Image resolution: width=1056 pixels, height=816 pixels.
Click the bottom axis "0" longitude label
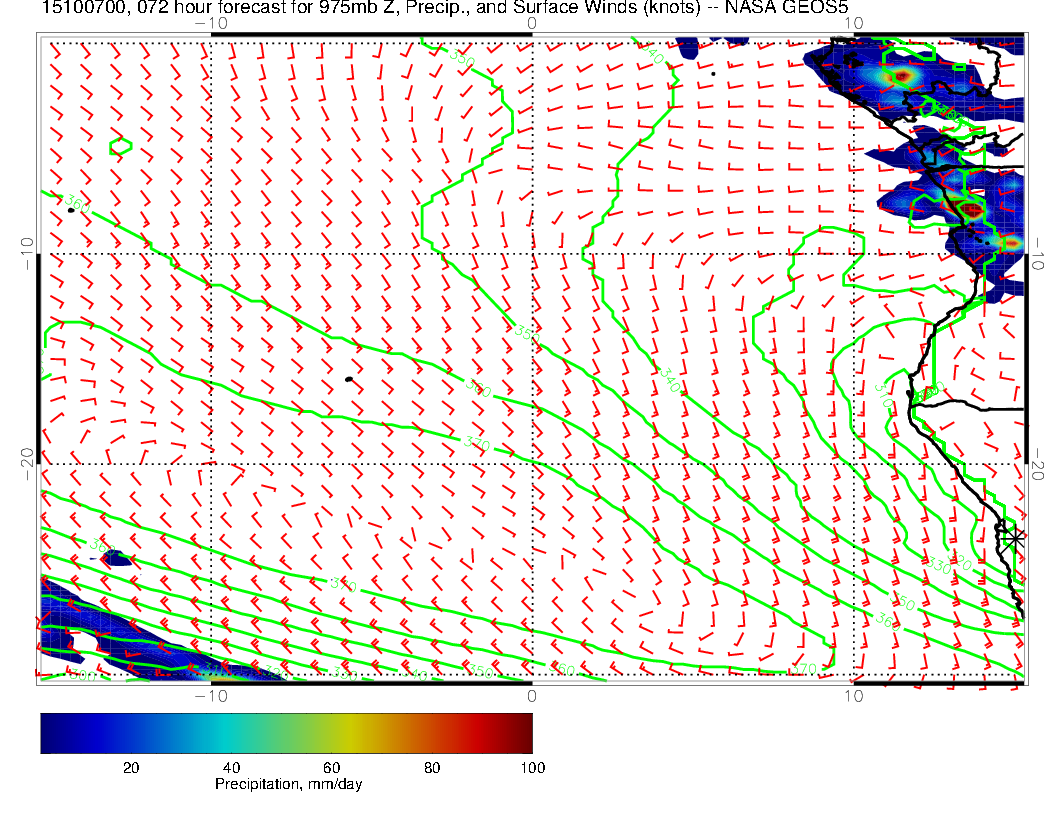pos(531,695)
